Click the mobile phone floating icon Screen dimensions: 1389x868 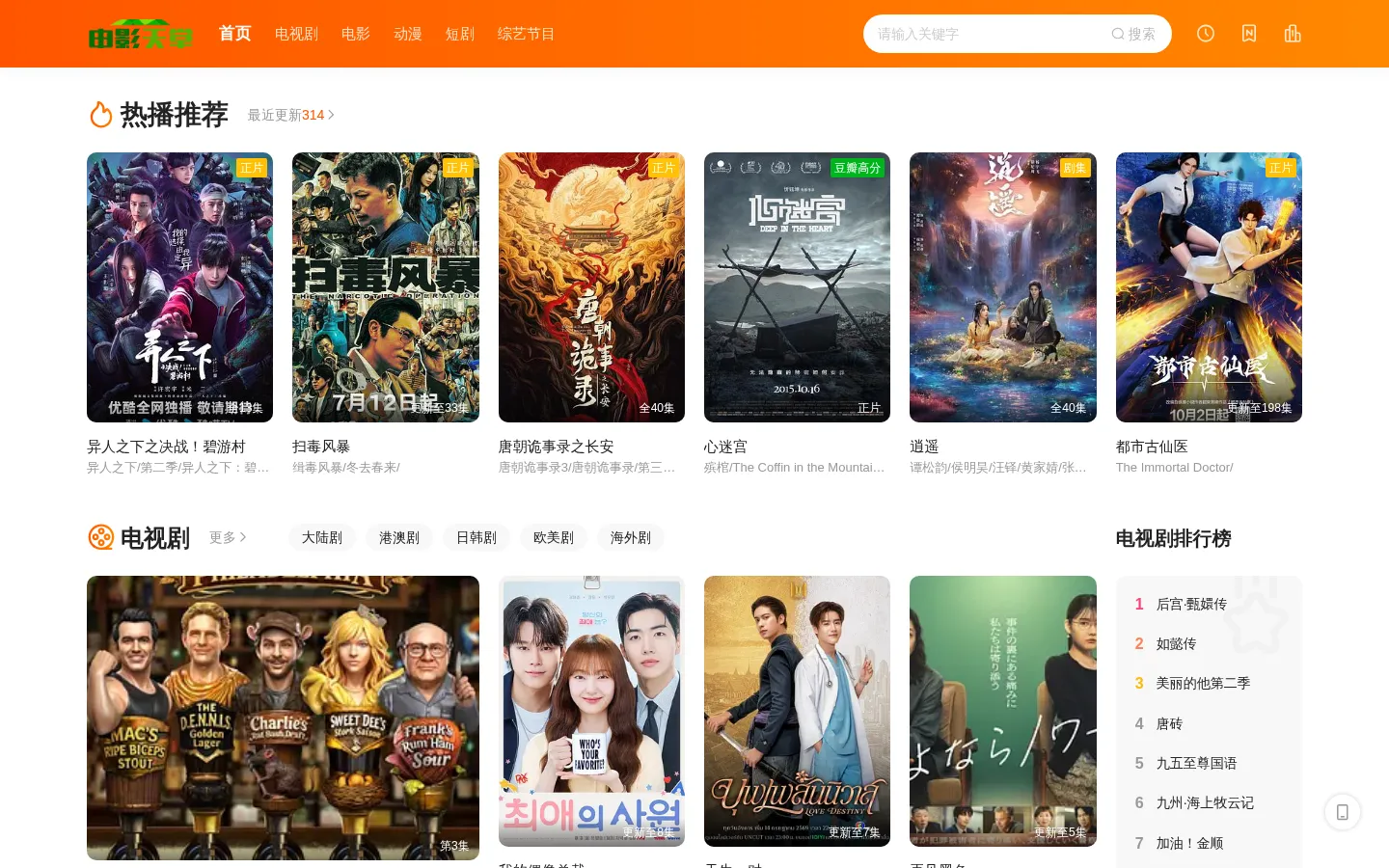(1343, 812)
